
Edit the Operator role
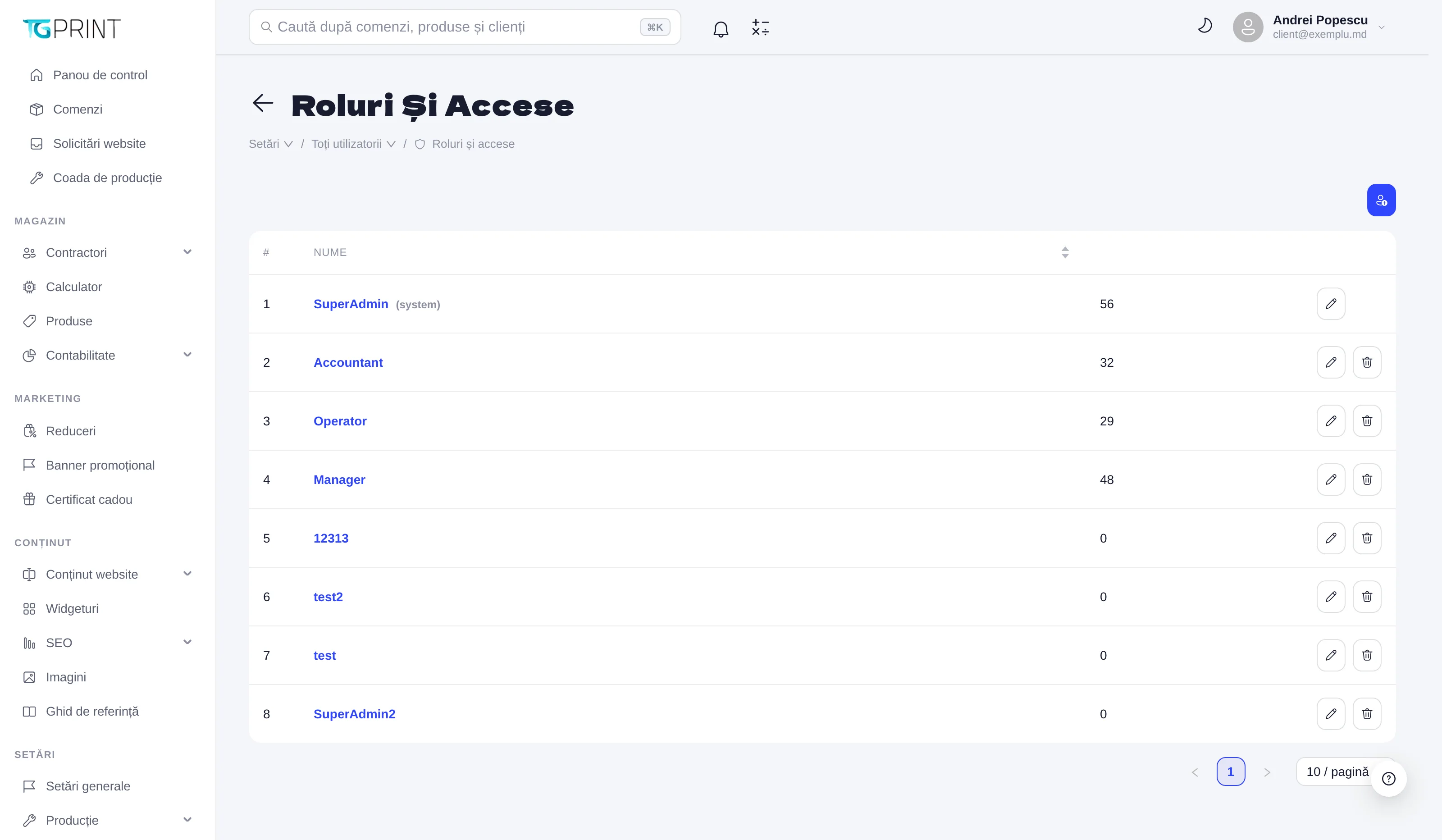click(x=1330, y=421)
